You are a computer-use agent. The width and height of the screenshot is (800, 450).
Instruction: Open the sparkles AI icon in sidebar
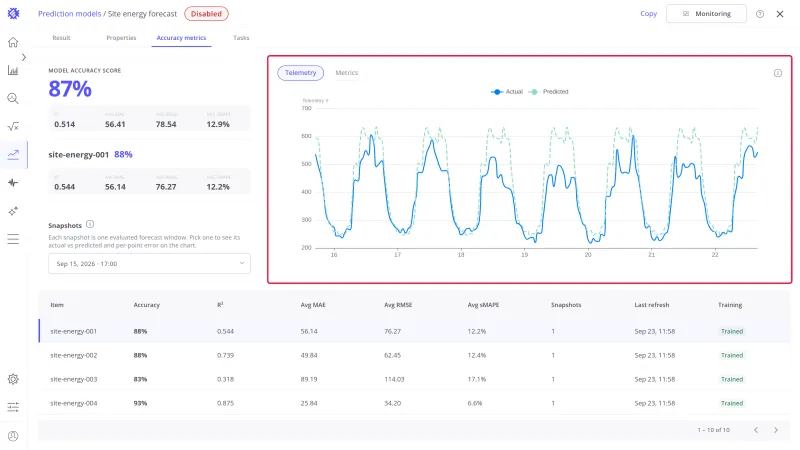pyautogui.click(x=13, y=211)
